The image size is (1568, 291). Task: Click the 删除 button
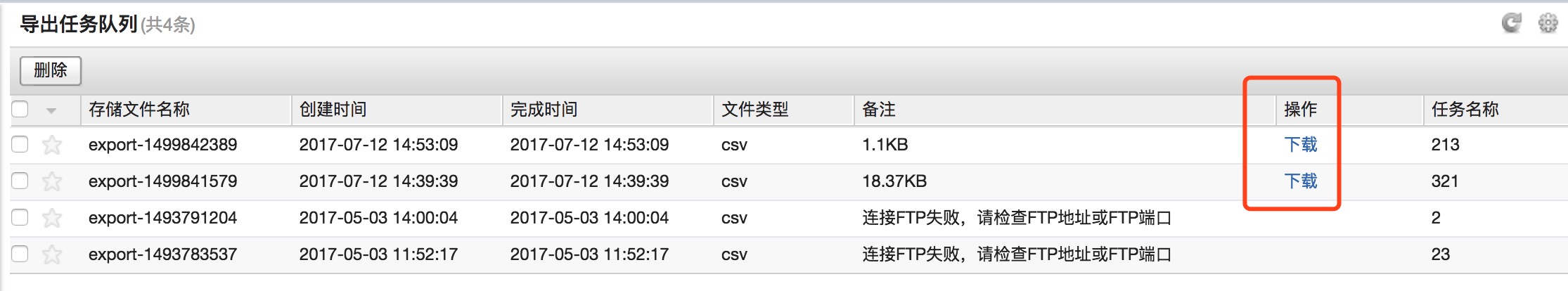click(51, 70)
